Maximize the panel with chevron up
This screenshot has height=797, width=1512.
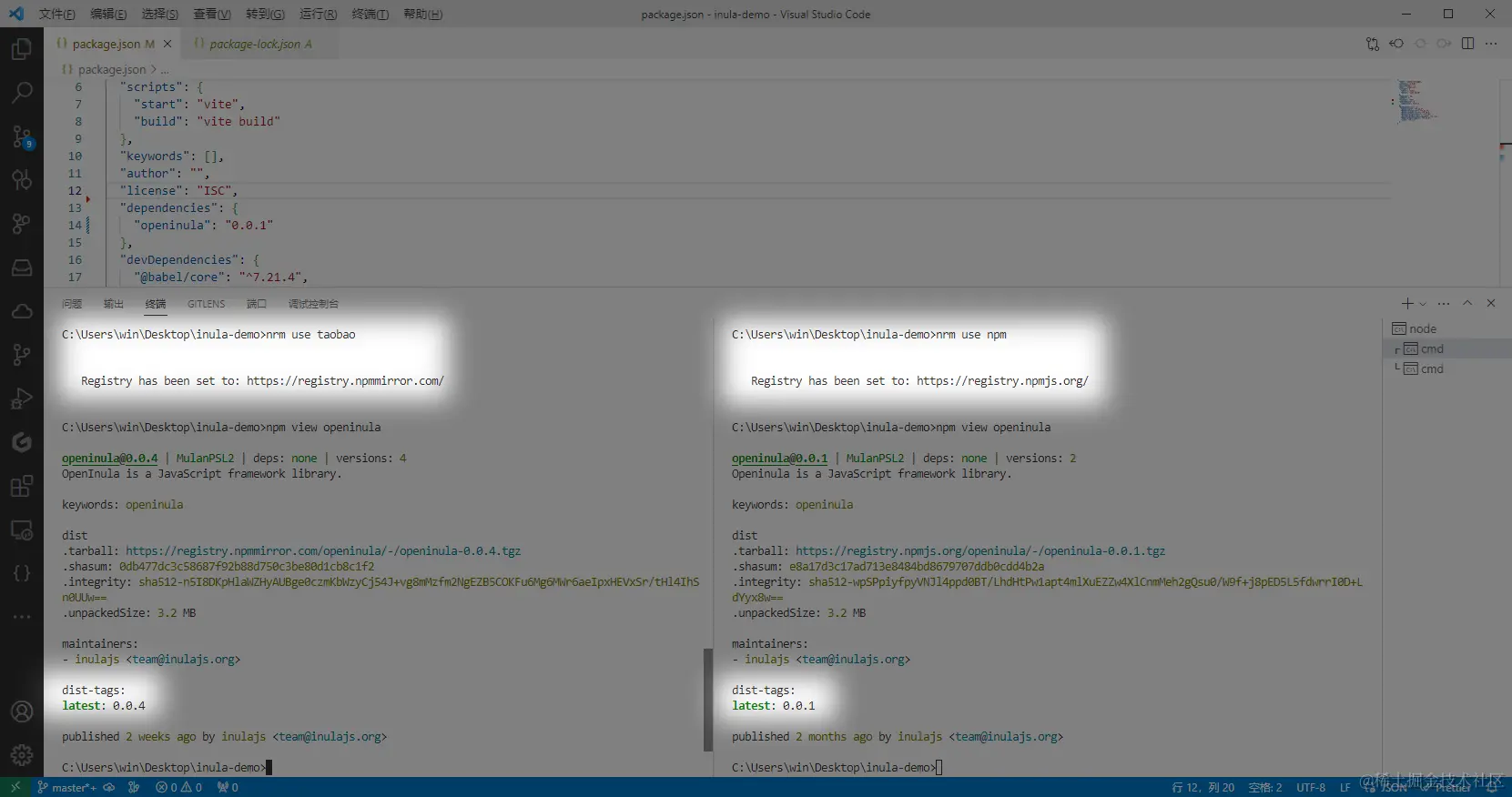pos(1467,303)
